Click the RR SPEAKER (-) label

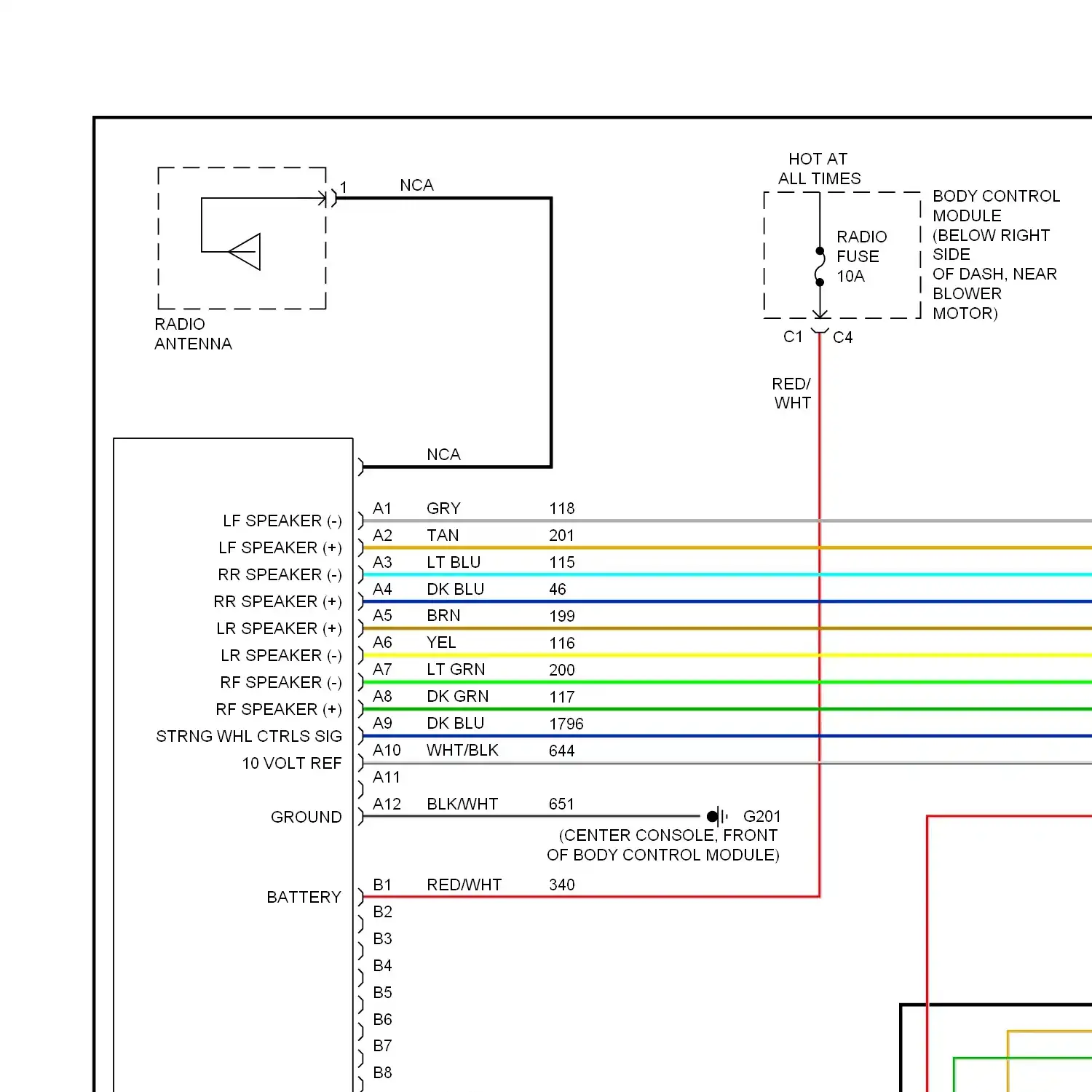[x=280, y=575]
